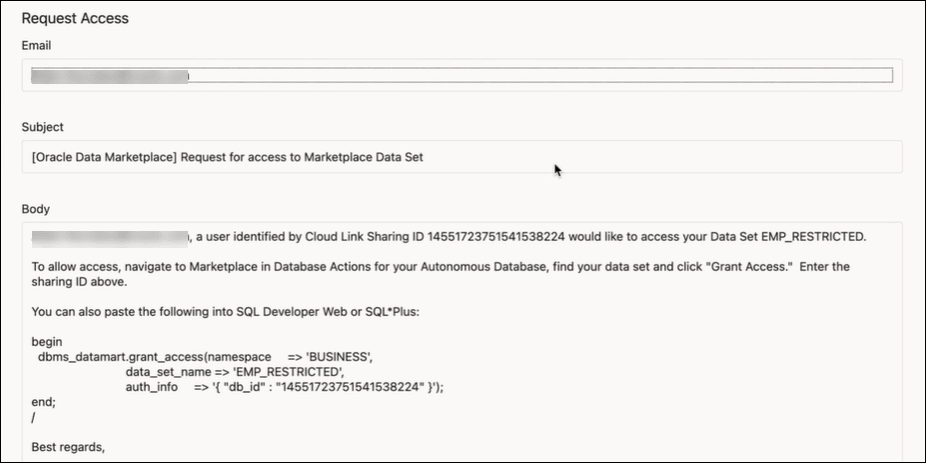Place cursor on the "end;" line

[43, 401]
